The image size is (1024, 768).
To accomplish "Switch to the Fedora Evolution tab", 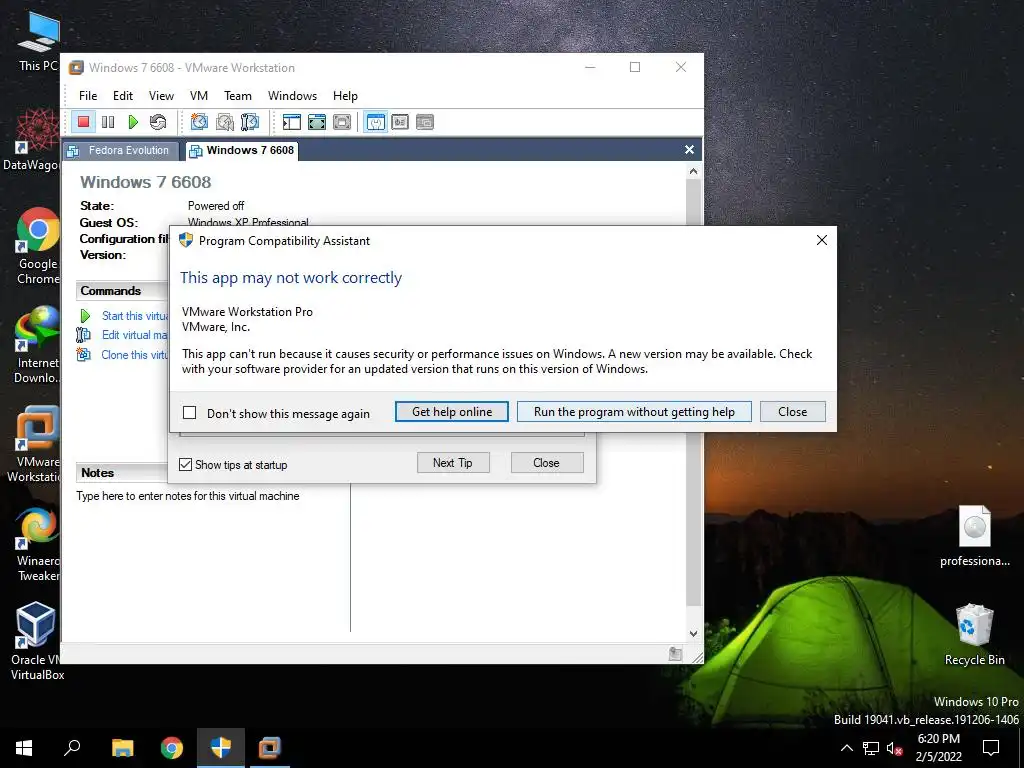I will 120,150.
